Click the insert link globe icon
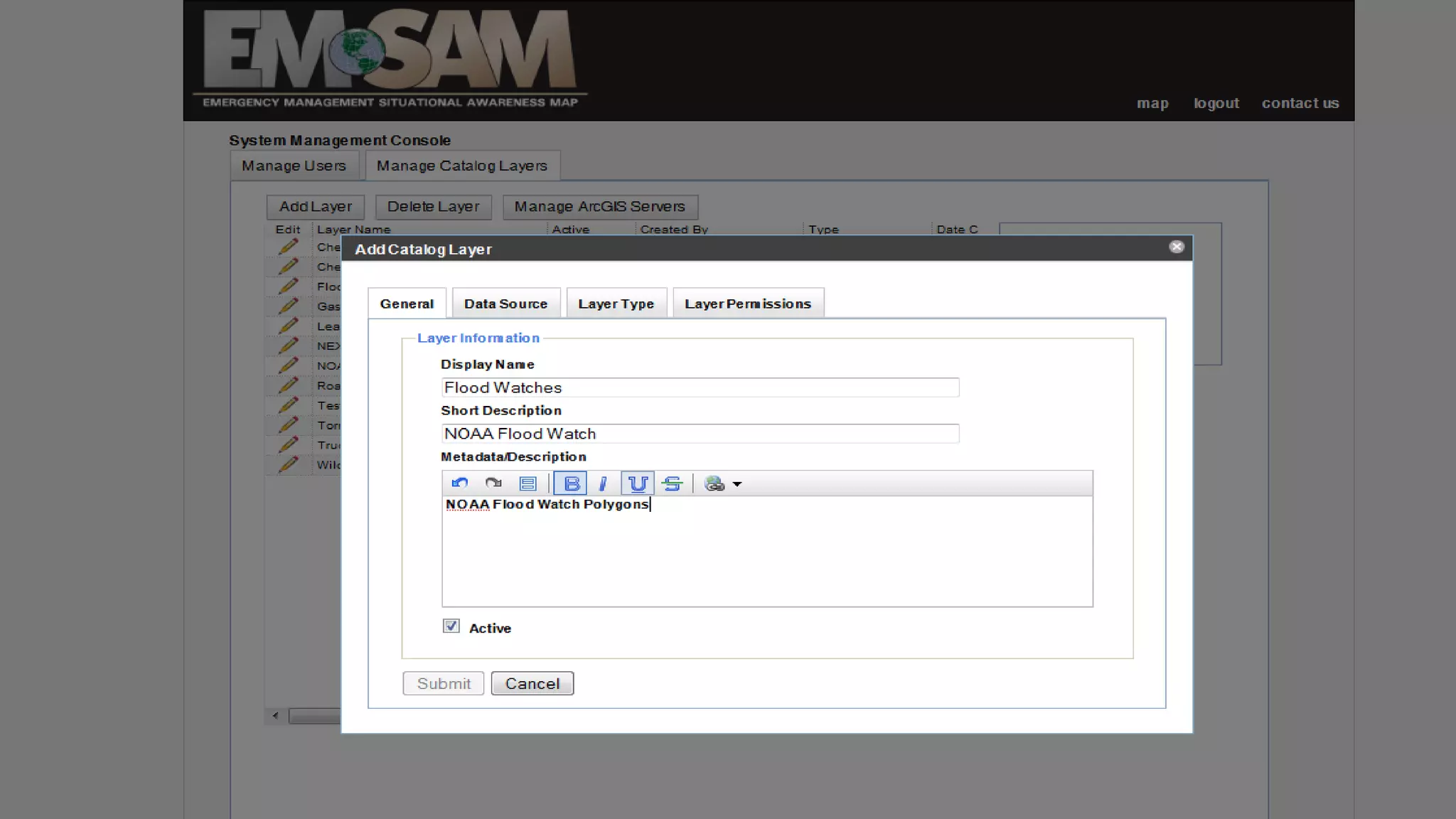Screen dimensions: 1456x819 click(714, 483)
